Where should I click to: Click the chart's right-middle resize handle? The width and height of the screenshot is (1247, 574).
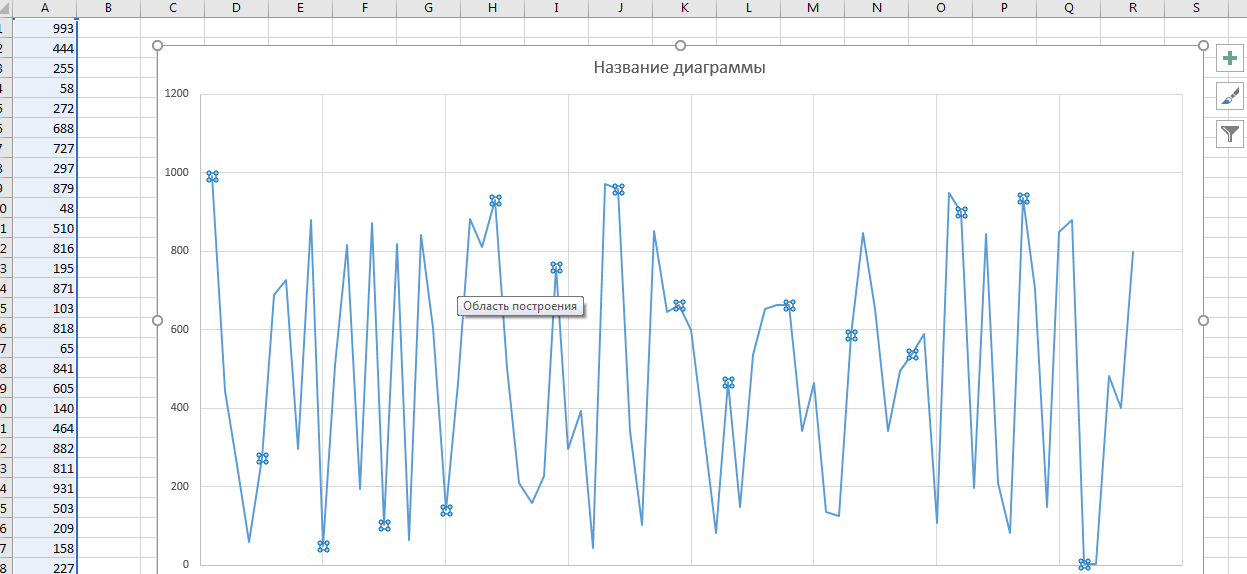coord(1203,320)
